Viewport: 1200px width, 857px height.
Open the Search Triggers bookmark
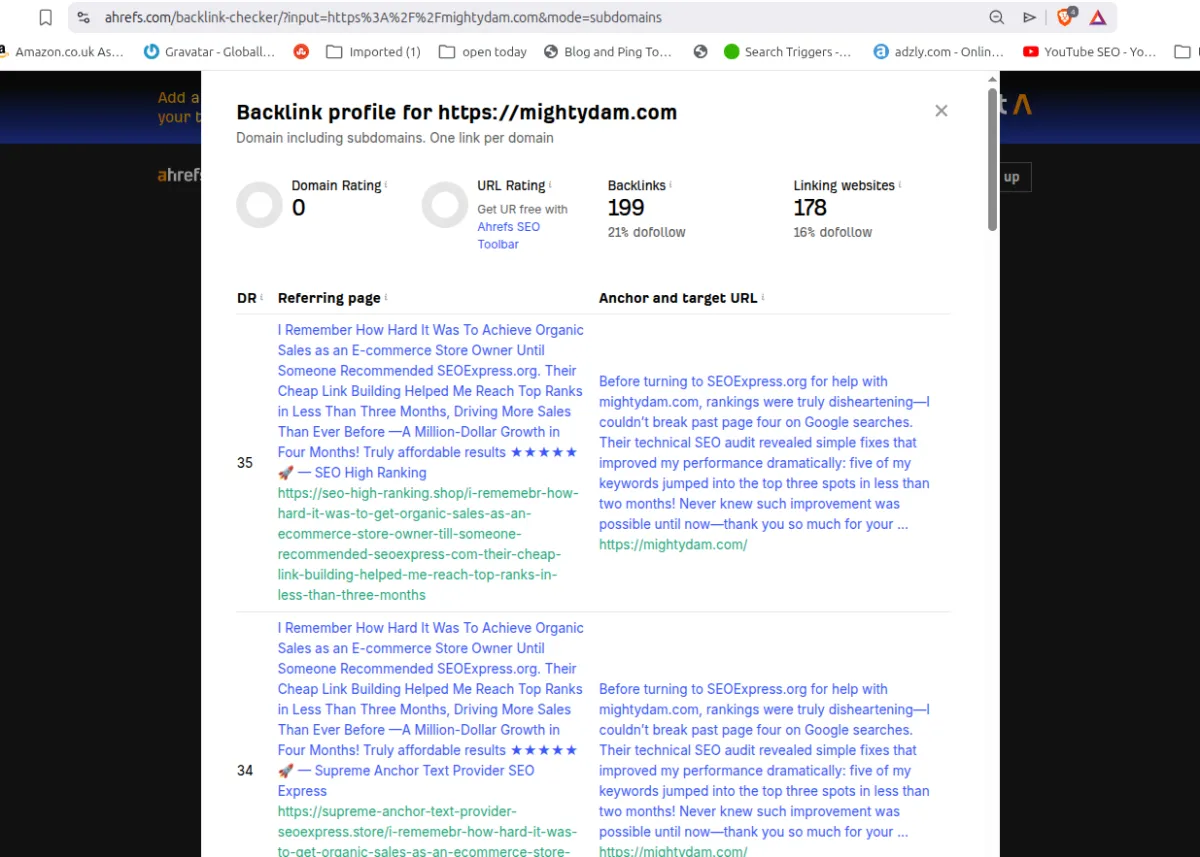tap(788, 52)
